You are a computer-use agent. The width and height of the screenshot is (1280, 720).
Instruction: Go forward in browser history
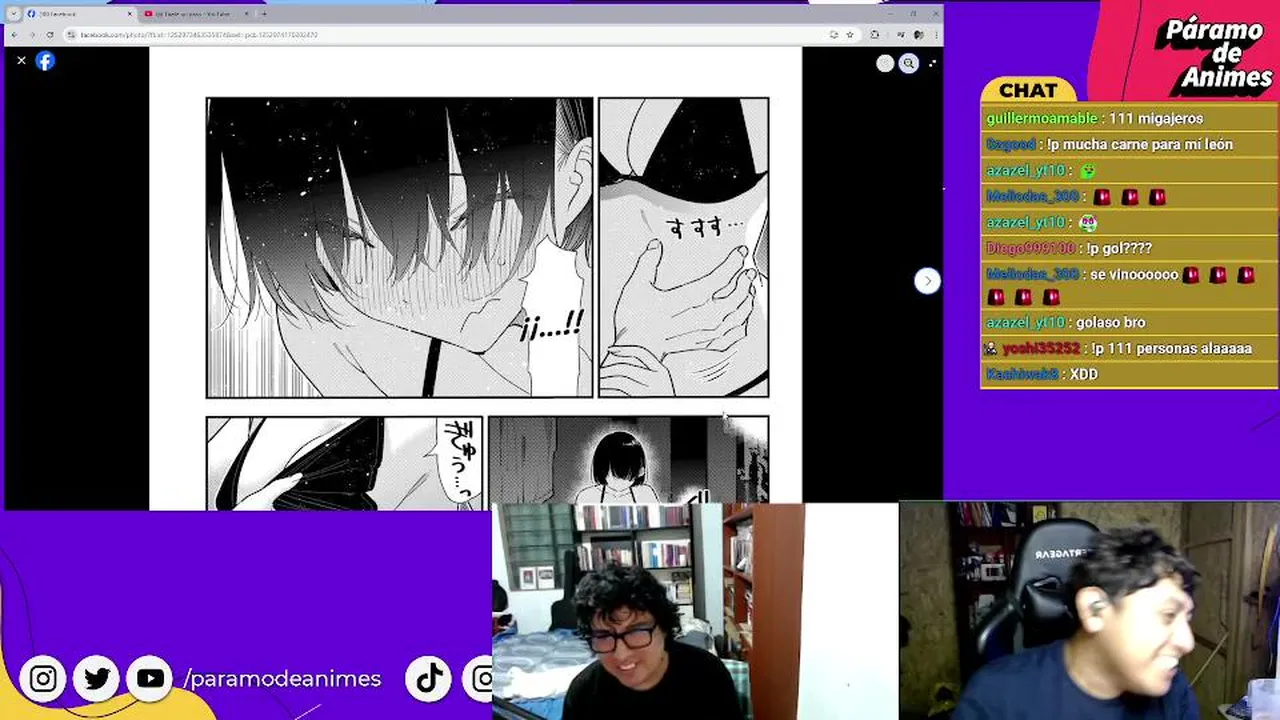pyautogui.click(x=32, y=35)
